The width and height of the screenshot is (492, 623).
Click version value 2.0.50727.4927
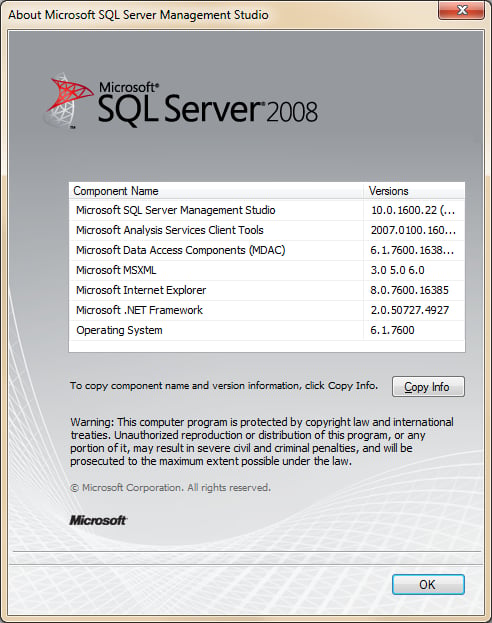(x=410, y=310)
